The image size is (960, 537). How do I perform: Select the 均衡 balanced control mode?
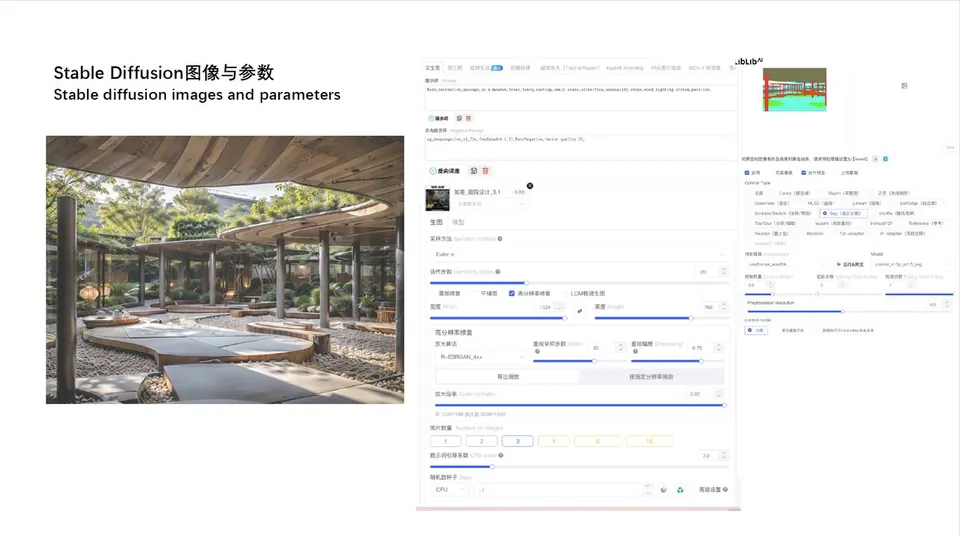(756, 331)
